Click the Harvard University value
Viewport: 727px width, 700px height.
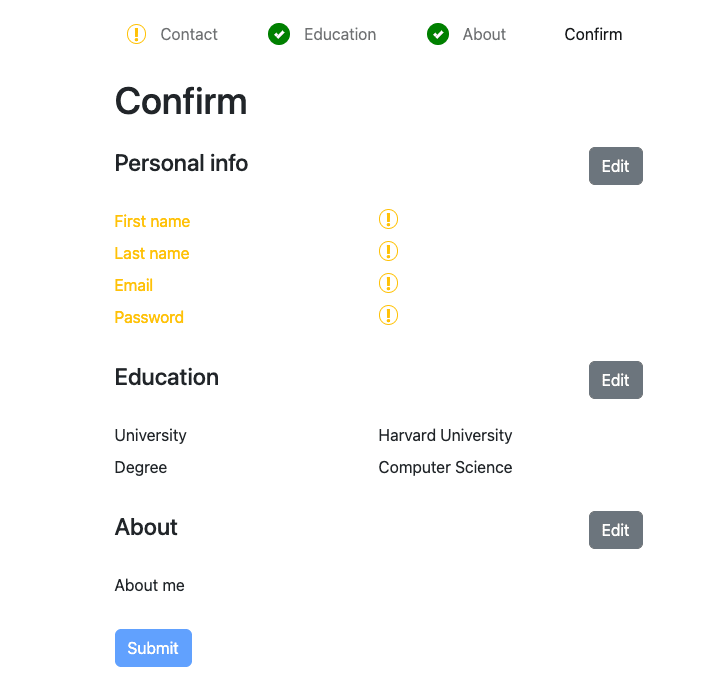point(445,435)
